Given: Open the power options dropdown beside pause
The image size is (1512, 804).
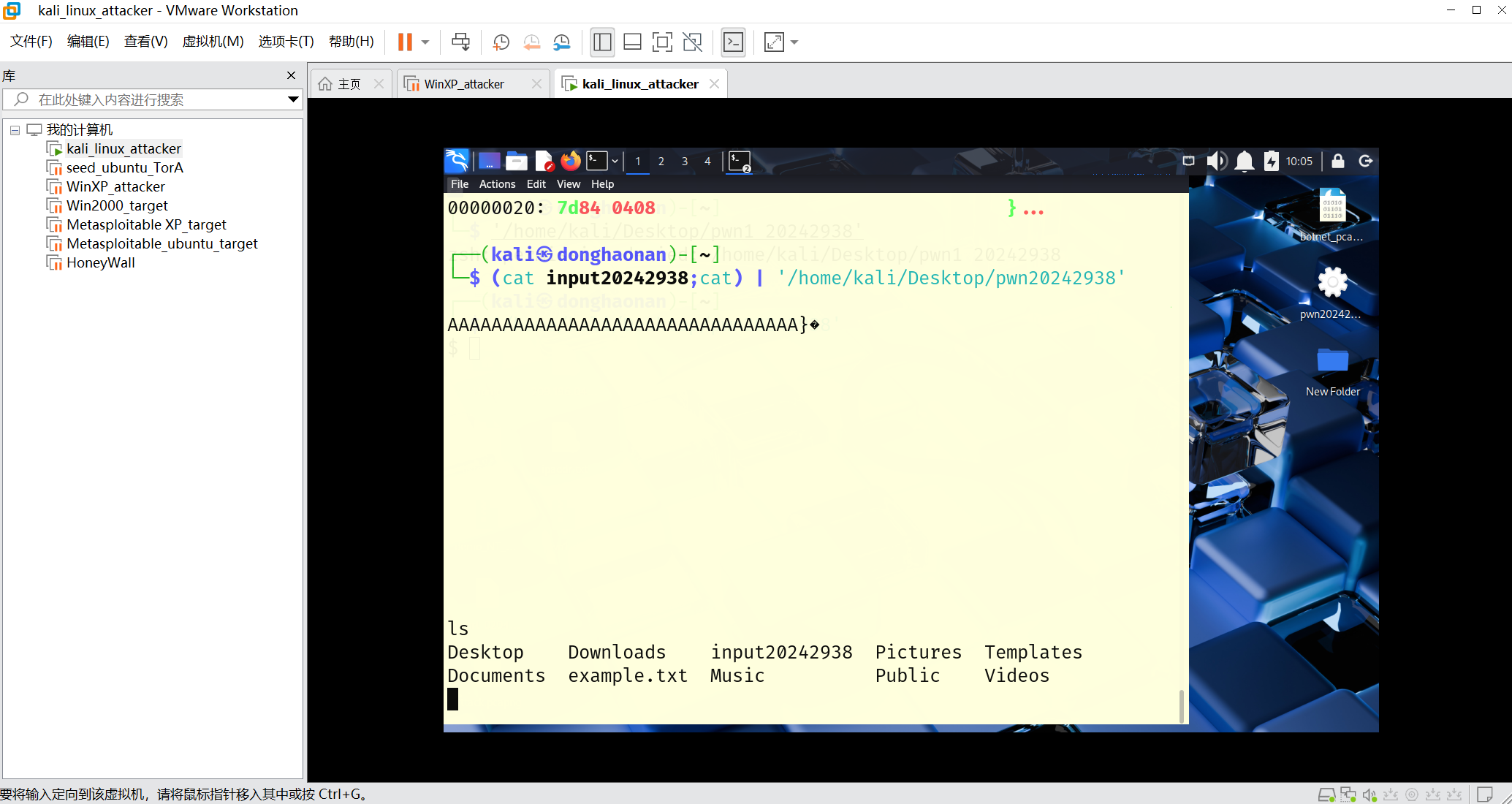Looking at the screenshot, I should [x=425, y=42].
